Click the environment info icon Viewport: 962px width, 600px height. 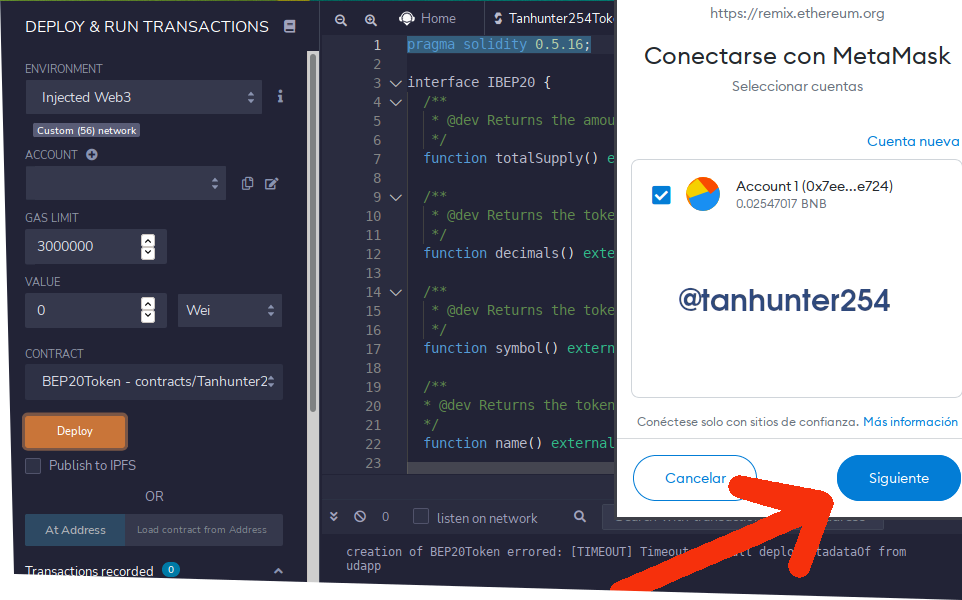coord(280,96)
